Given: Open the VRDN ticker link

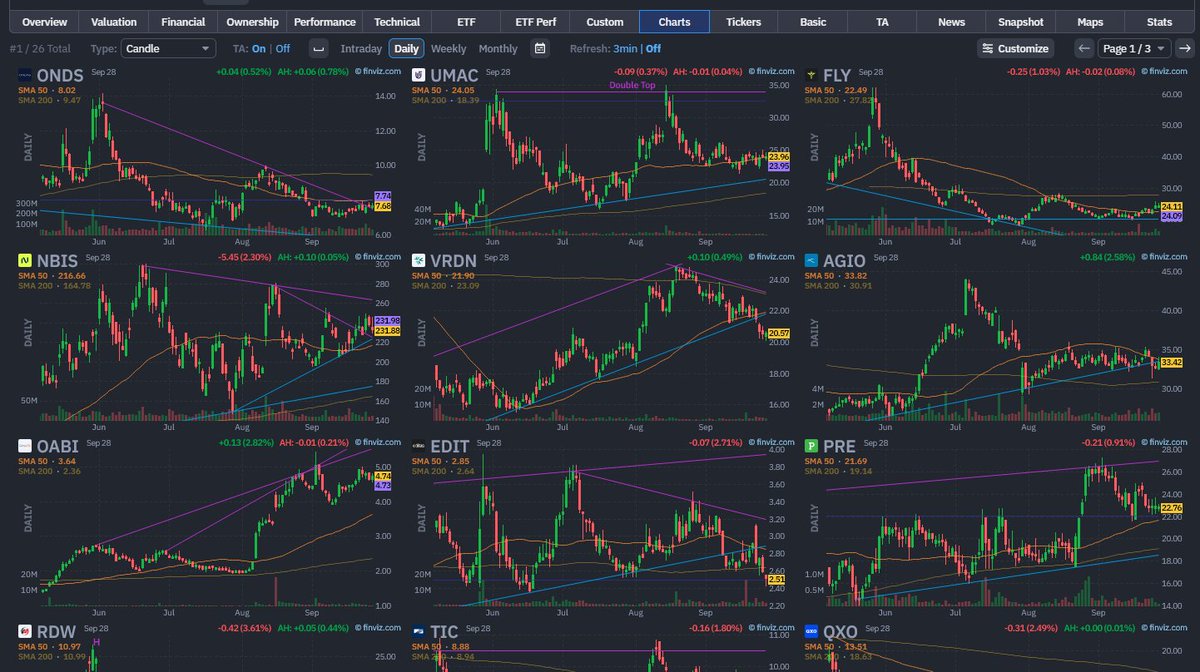Looking at the screenshot, I should (x=453, y=260).
